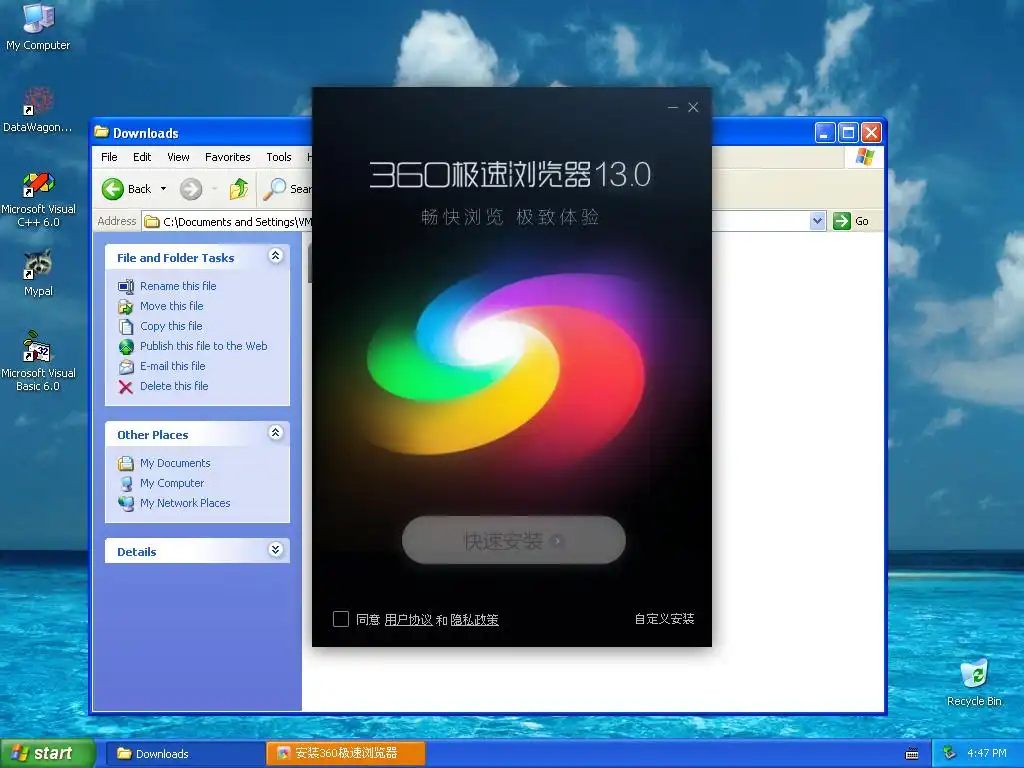
Task: Select the Recycle Bin icon
Action: (974, 682)
